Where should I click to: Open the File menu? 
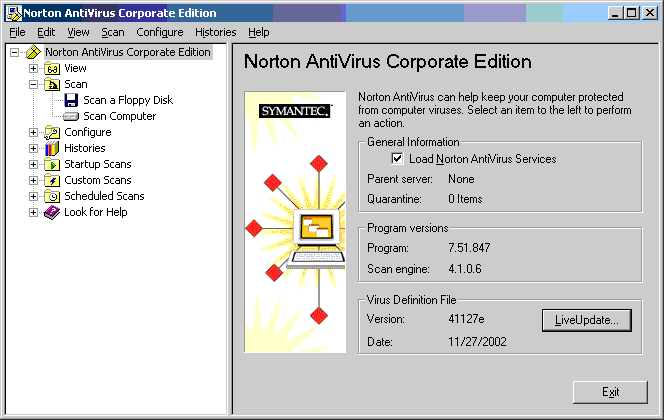point(17,32)
